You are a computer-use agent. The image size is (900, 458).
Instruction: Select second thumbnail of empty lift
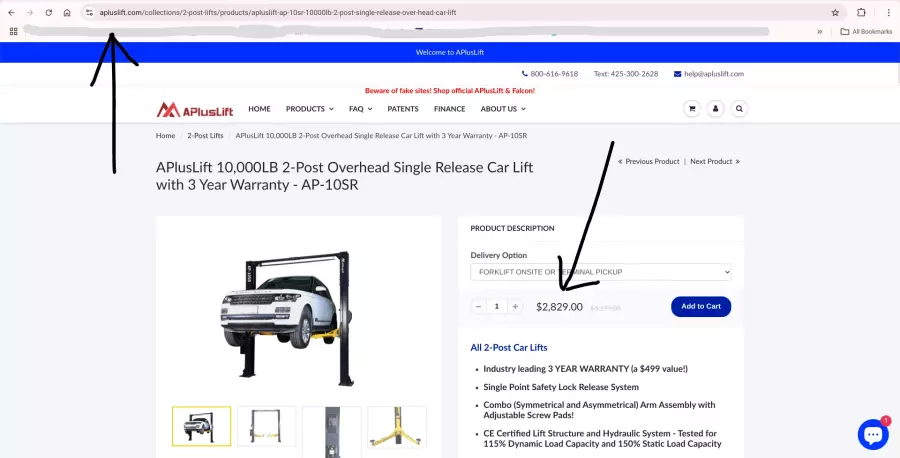[x=266, y=426]
